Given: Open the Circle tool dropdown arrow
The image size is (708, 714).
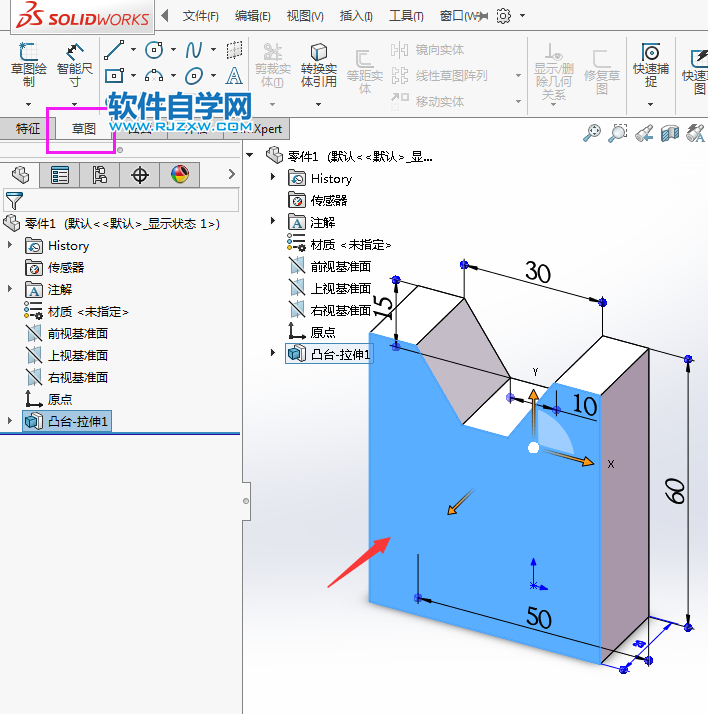Looking at the screenshot, I should (173, 49).
